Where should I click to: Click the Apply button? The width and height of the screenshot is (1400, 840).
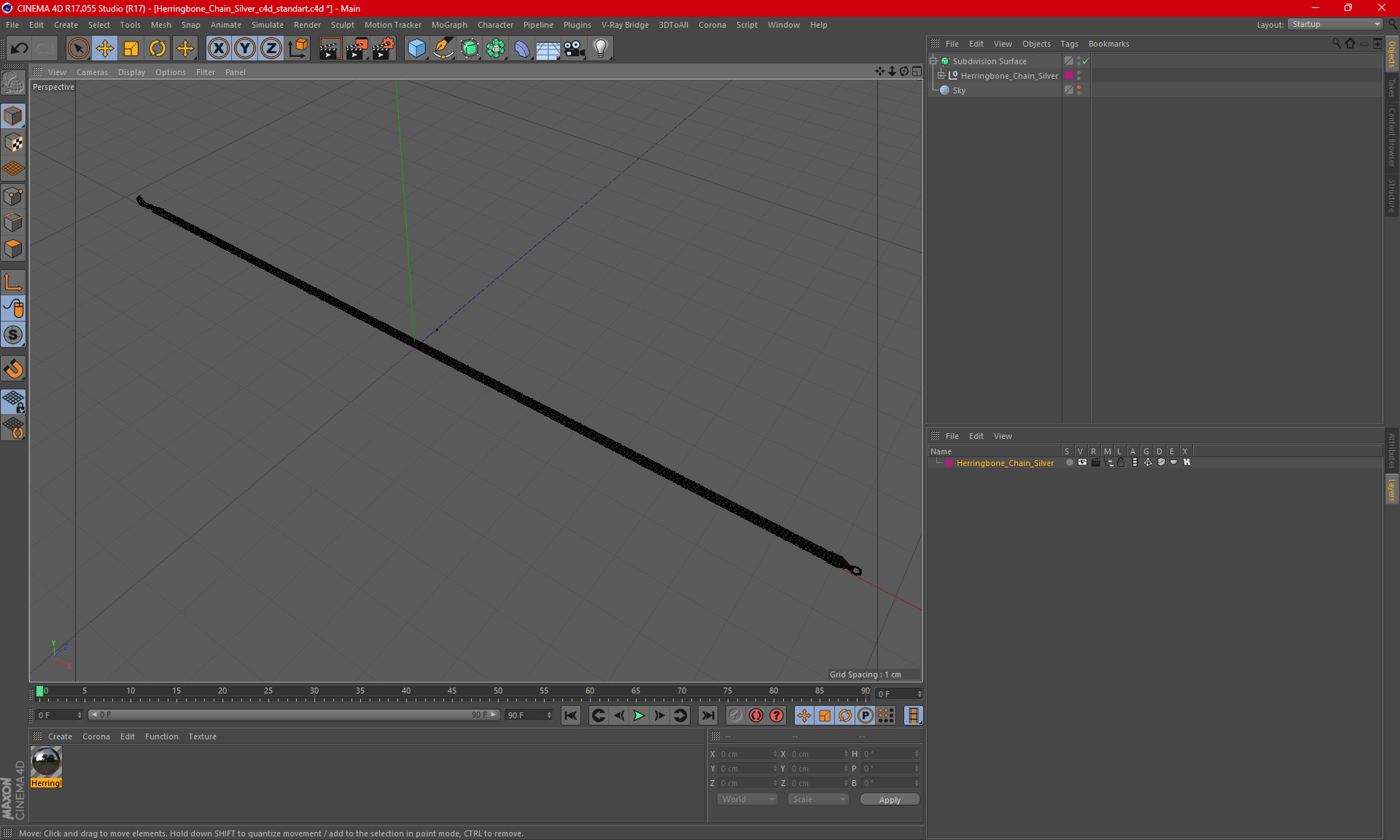889,800
